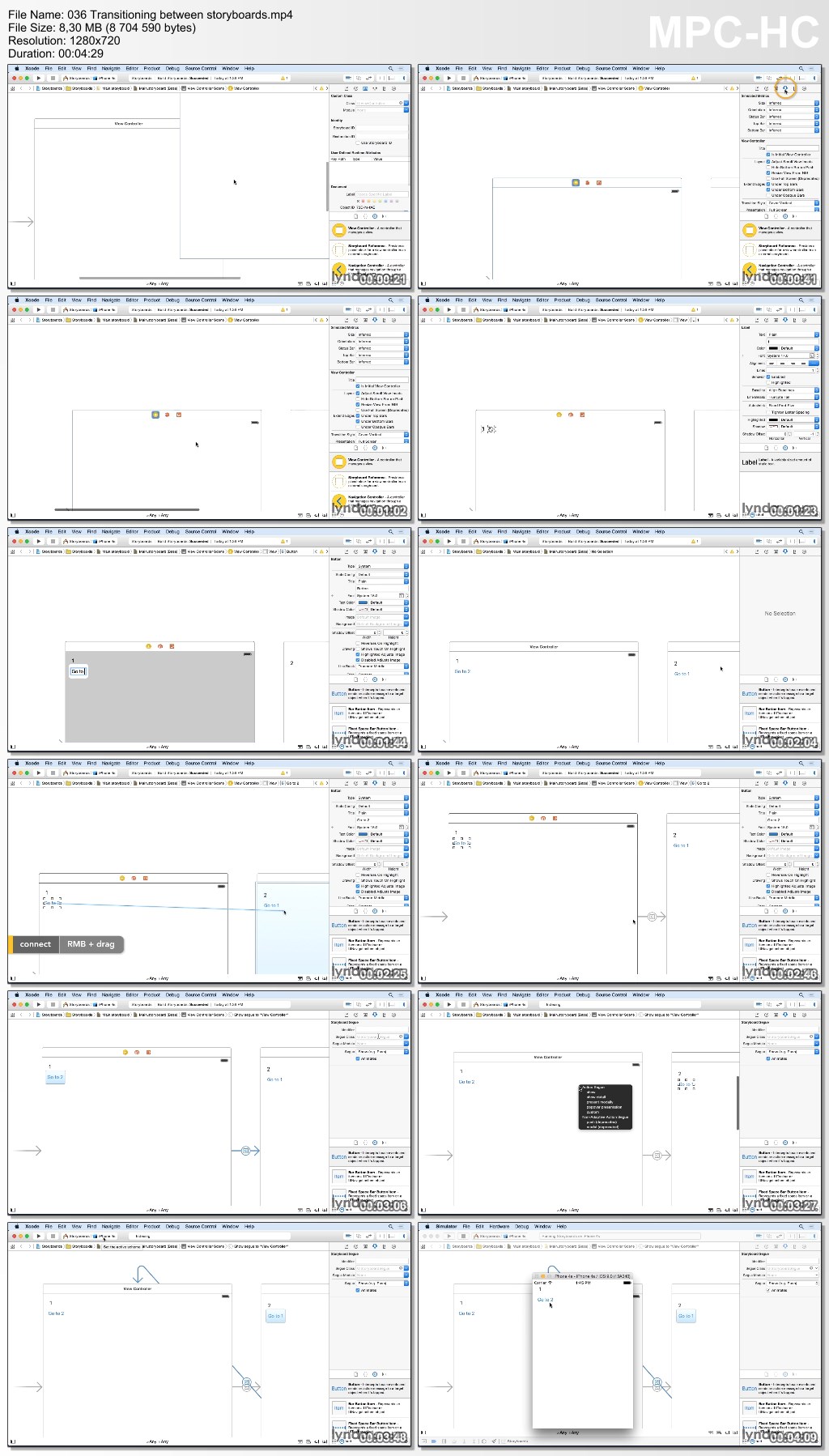Toggle Resize View From NIB at 00:00:41
This screenshot has width=829, height=1456.
(768, 172)
